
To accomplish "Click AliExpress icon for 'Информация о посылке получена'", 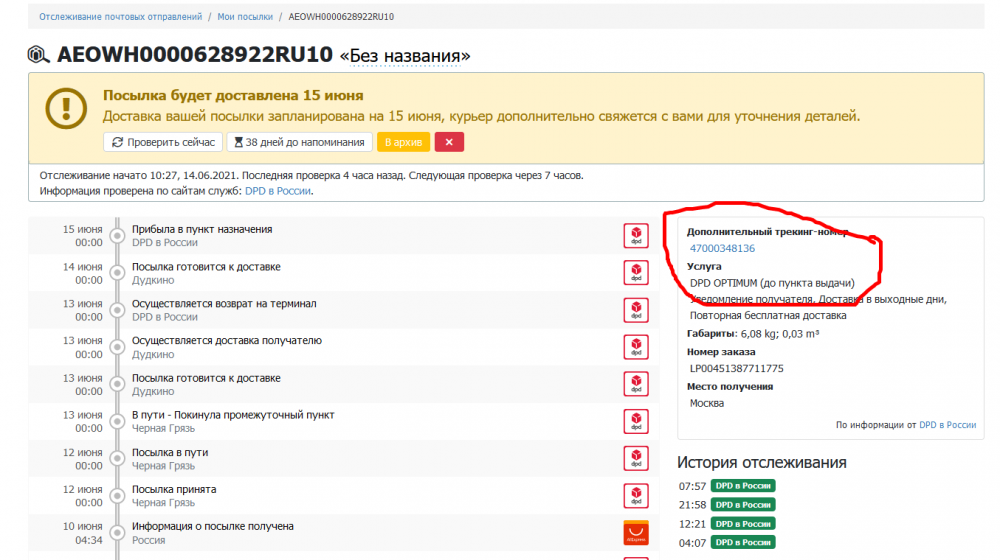I will (x=635, y=532).
